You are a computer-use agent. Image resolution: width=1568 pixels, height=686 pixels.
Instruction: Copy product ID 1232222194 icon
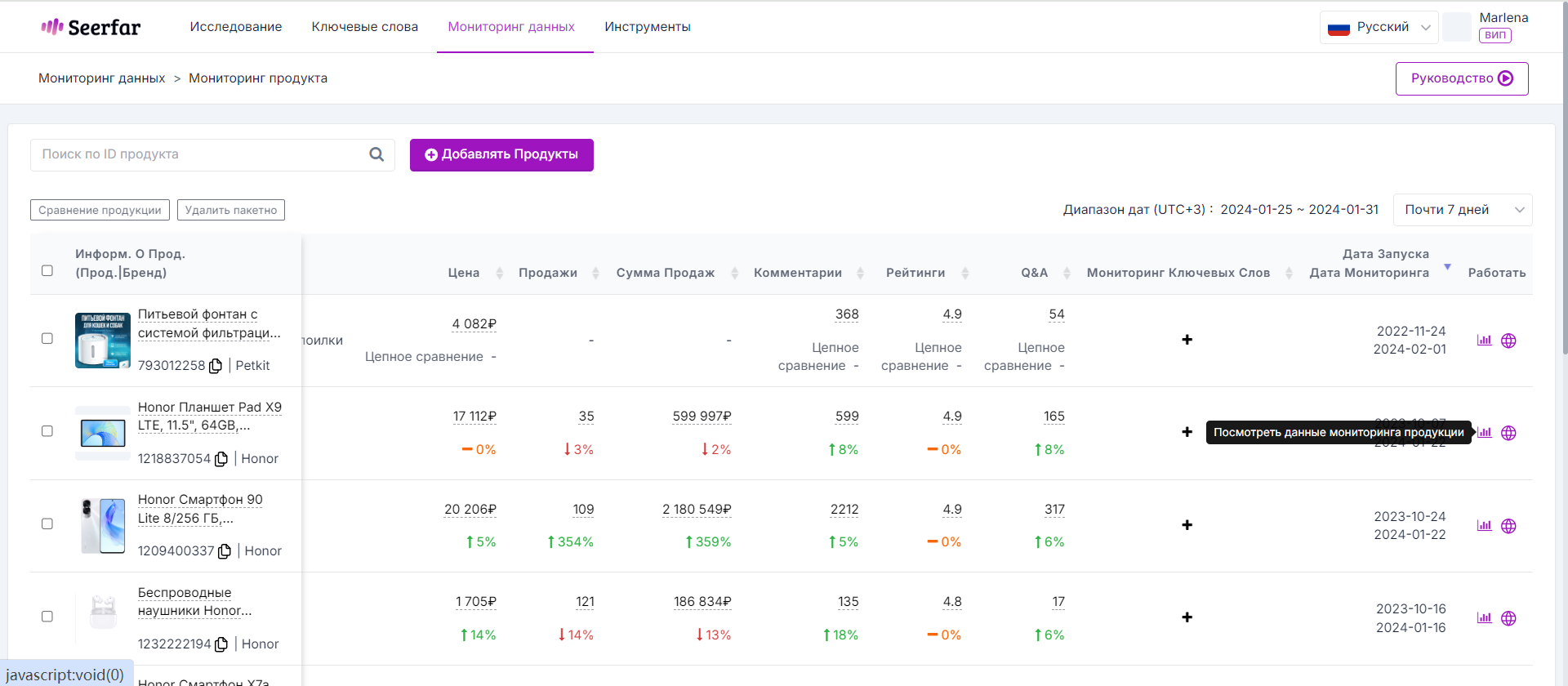click(x=221, y=644)
